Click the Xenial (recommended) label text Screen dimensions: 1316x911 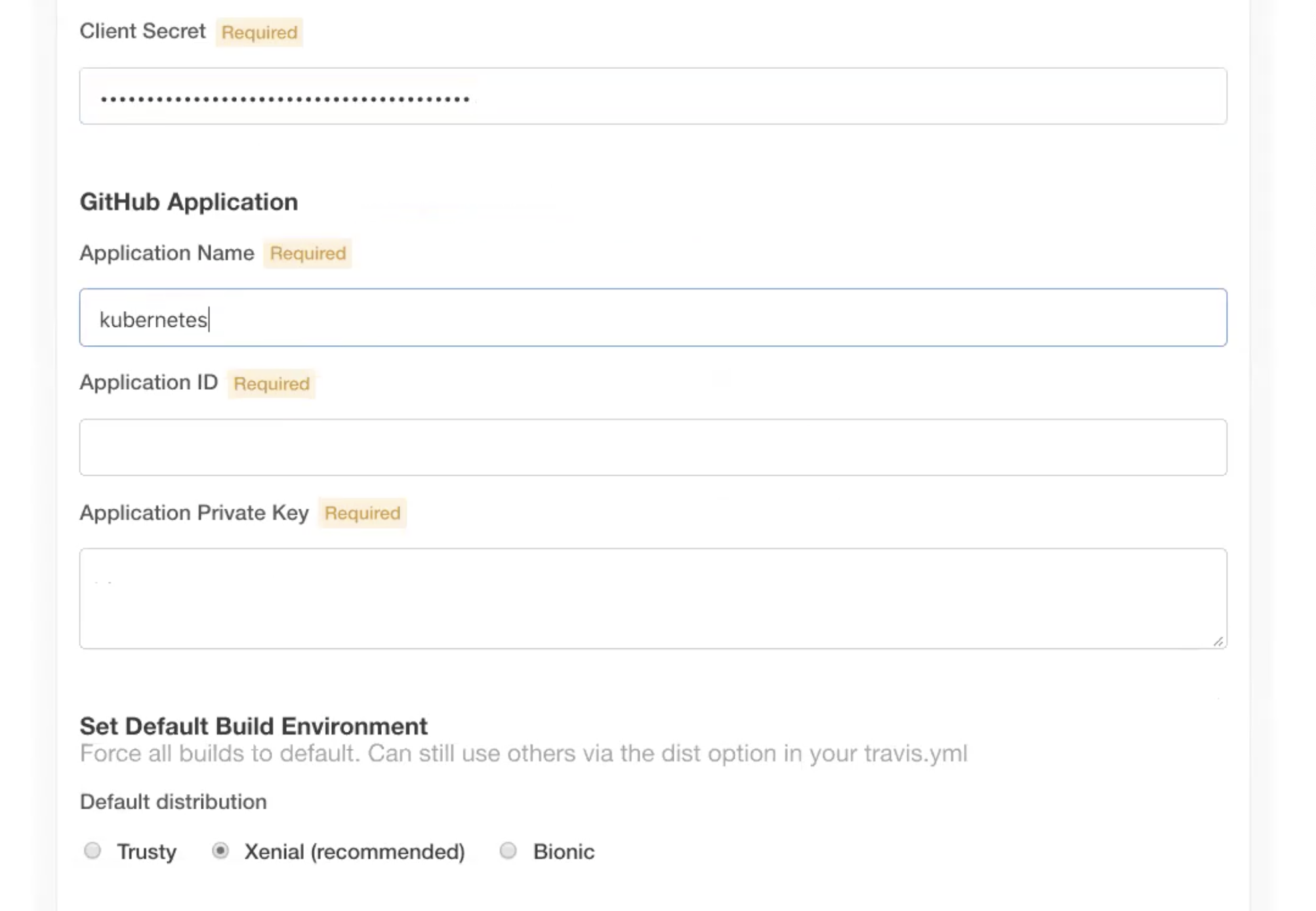(x=354, y=852)
